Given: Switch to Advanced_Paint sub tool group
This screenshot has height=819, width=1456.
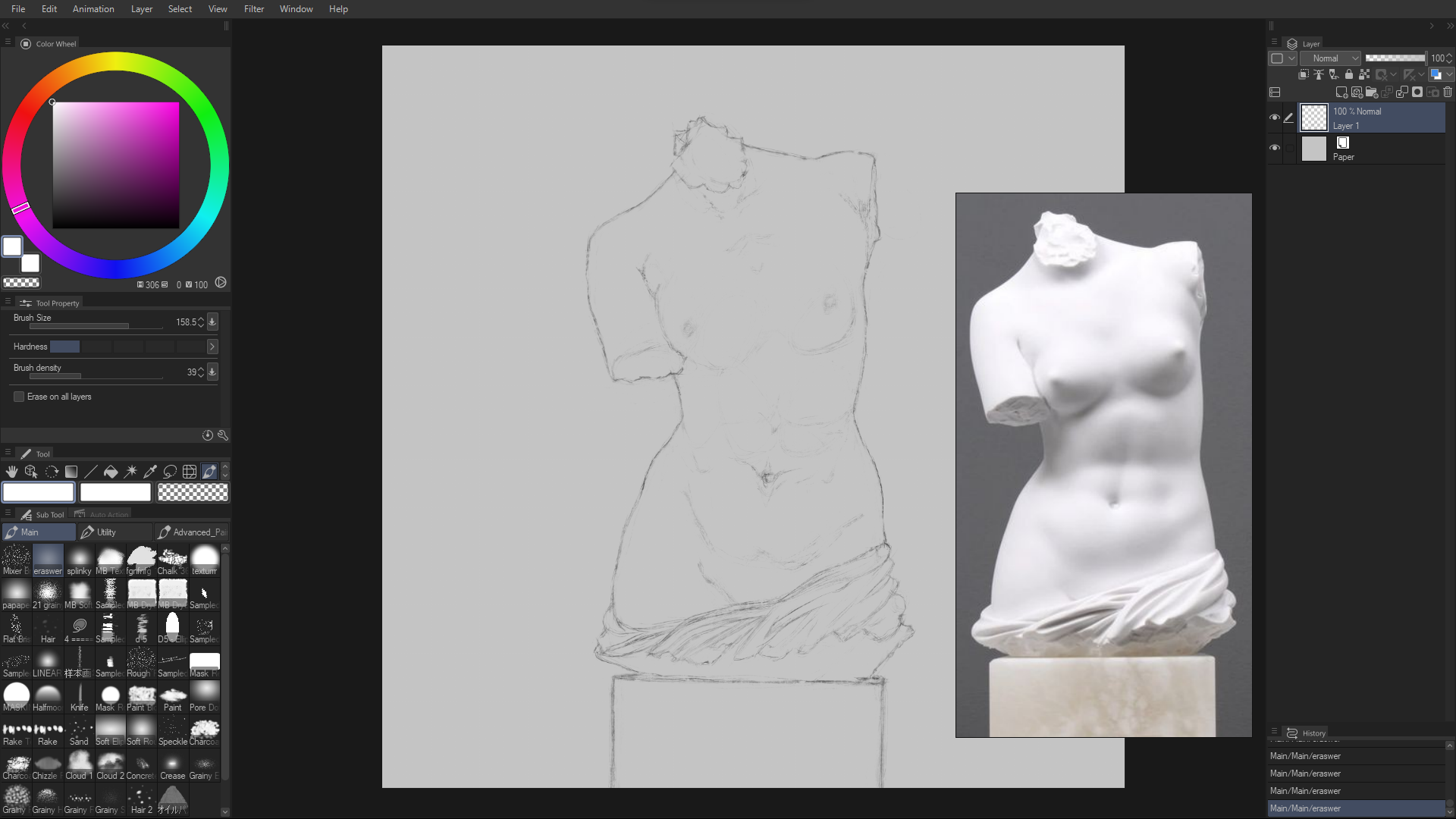Looking at the screenshot, I should 191,532.
